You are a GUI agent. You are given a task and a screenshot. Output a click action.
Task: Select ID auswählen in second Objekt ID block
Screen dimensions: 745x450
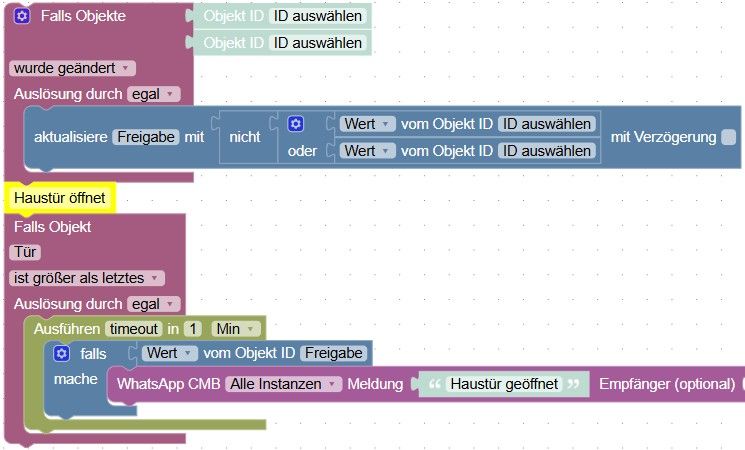tap(318, 43)
